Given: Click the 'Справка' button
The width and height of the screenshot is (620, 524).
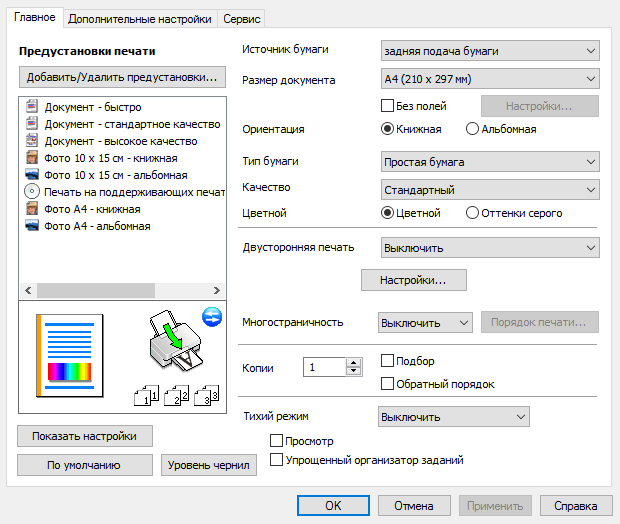Looking at the screenshot, I should point(576,505).
